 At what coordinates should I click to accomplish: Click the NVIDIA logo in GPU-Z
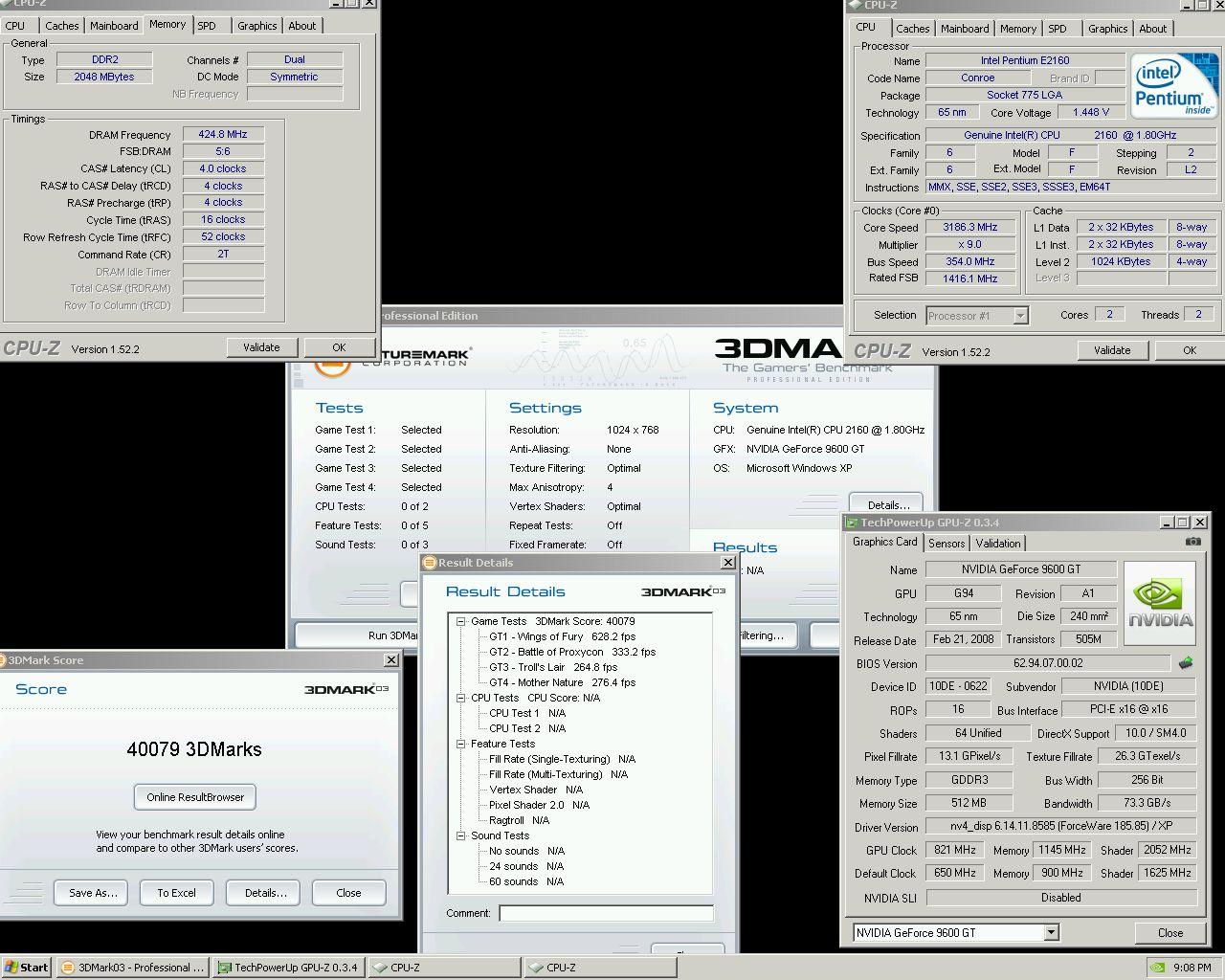pos(1160,603)
